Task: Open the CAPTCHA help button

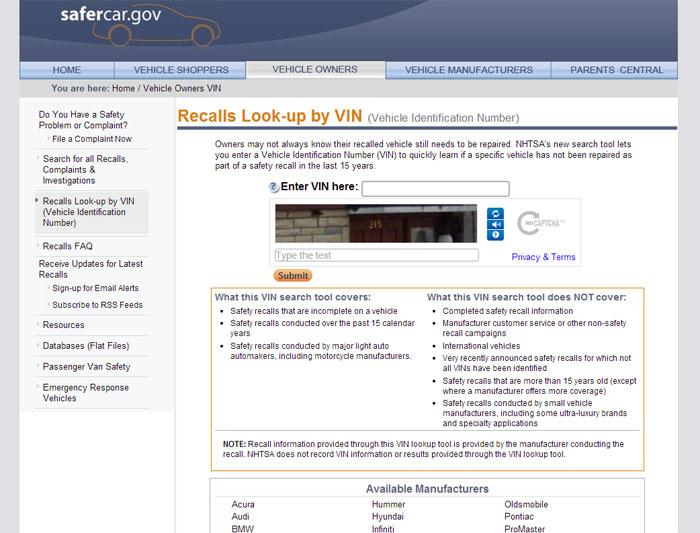Action: pos(495,235)
